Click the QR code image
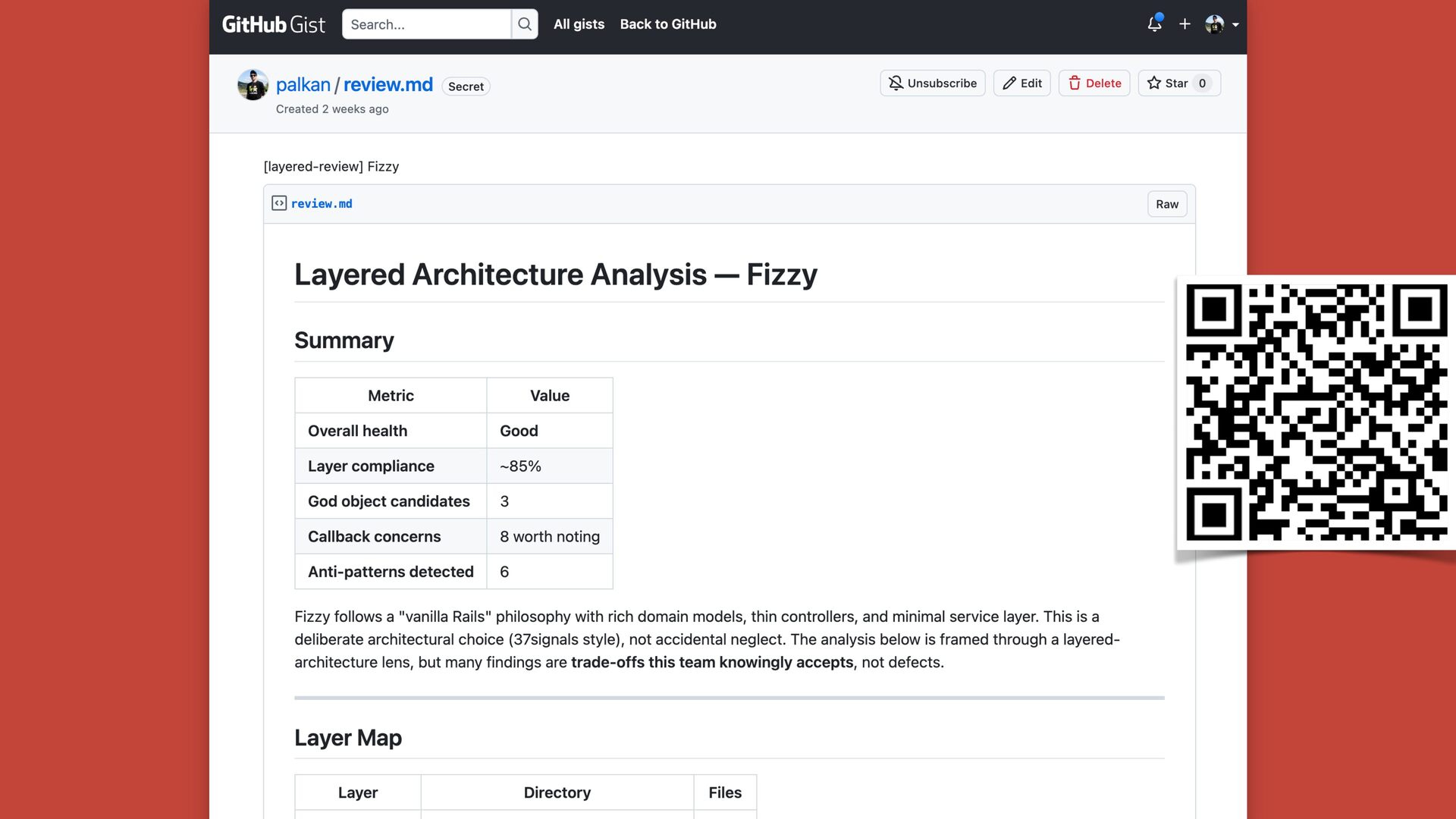Viewport: 1456px width, 819px height. [1316, 412]
